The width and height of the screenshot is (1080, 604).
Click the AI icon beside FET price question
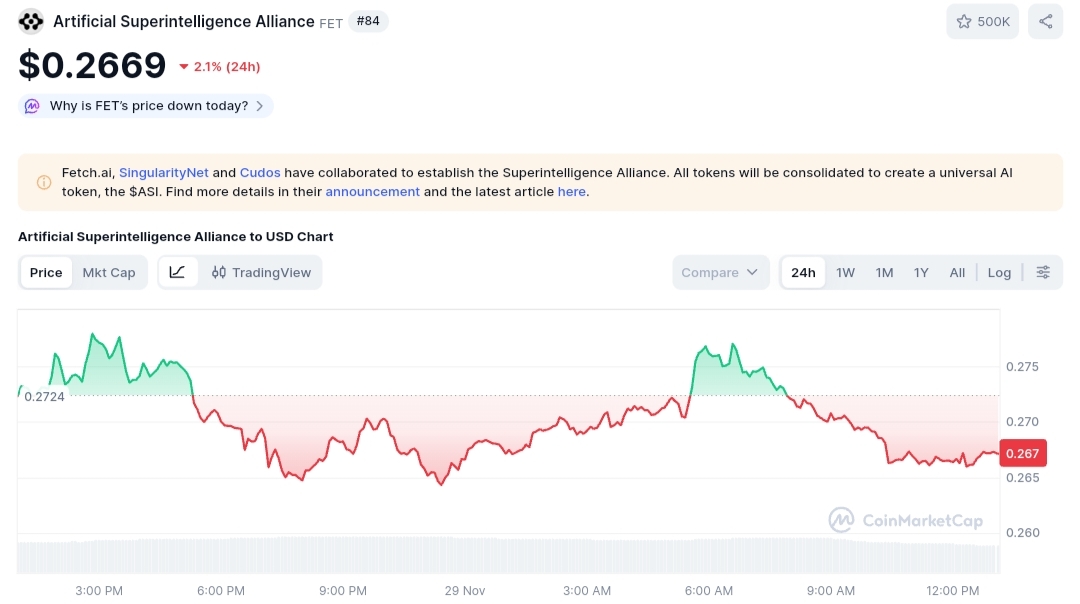tap(32, 106)
